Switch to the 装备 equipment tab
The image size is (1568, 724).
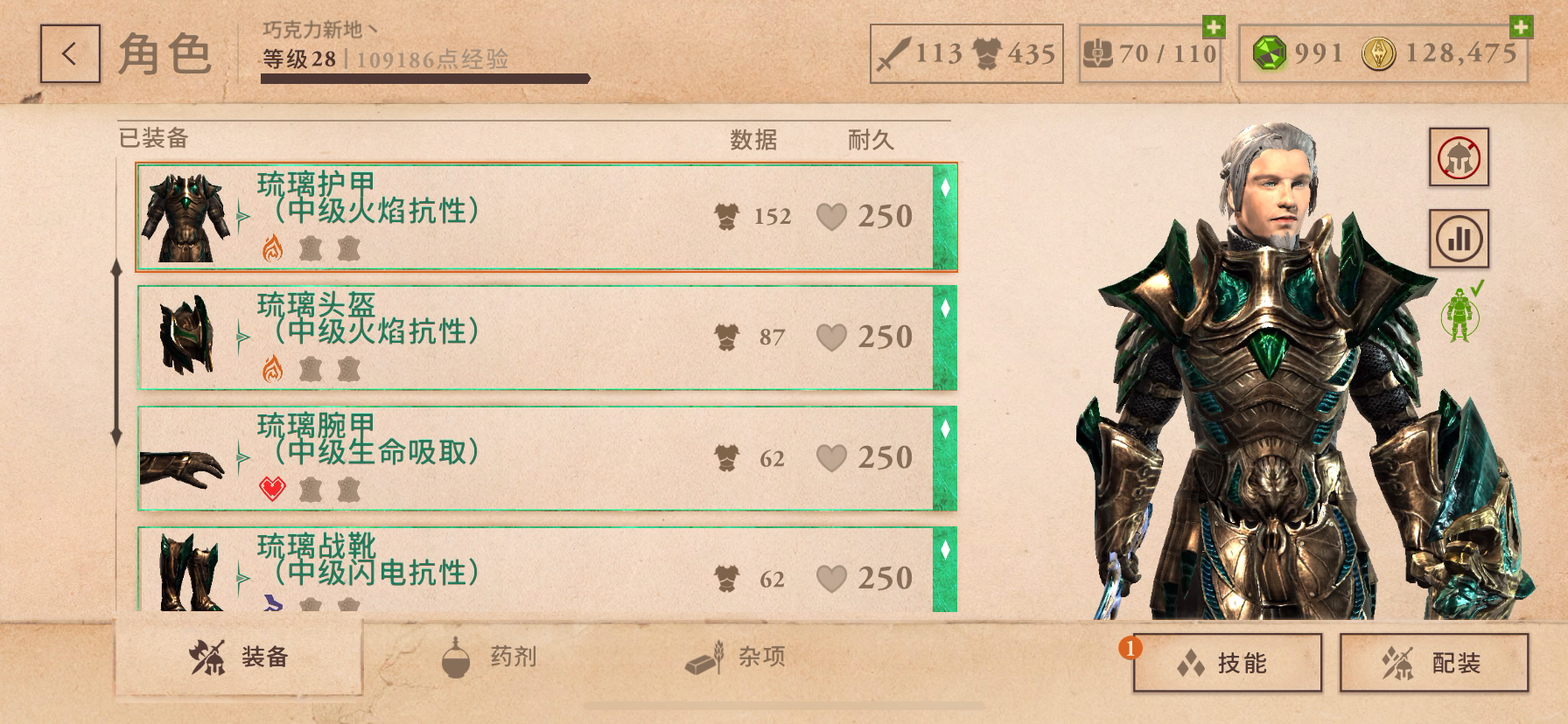pyautogui.click(x=238, y=657)
